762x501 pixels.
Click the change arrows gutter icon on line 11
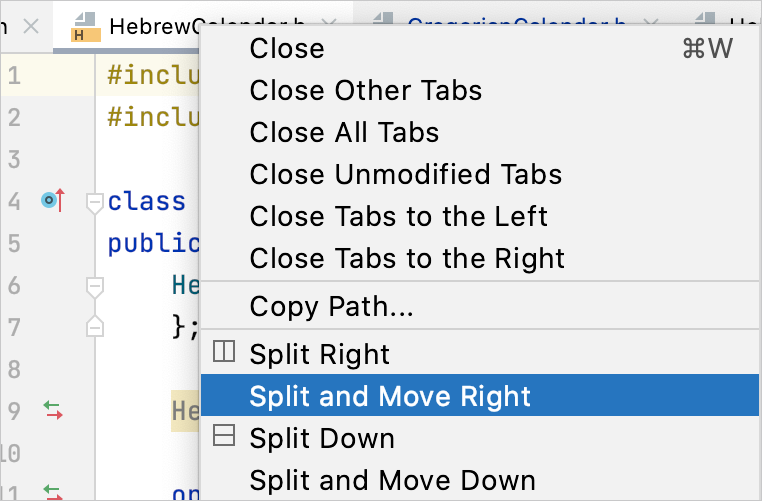point(53,492)
